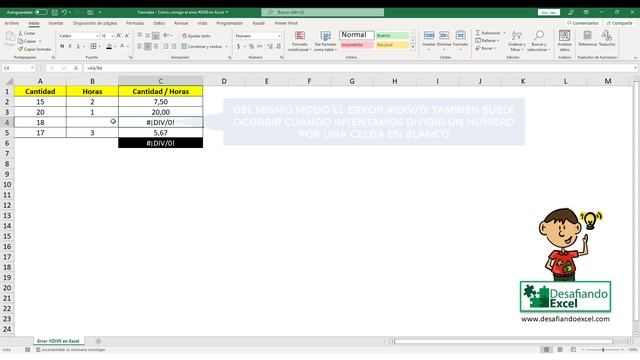Open Dar formato como tabla menu
The height and width of the screenshot is (360, 640).
pyautogui.click(x=325, y=41)
